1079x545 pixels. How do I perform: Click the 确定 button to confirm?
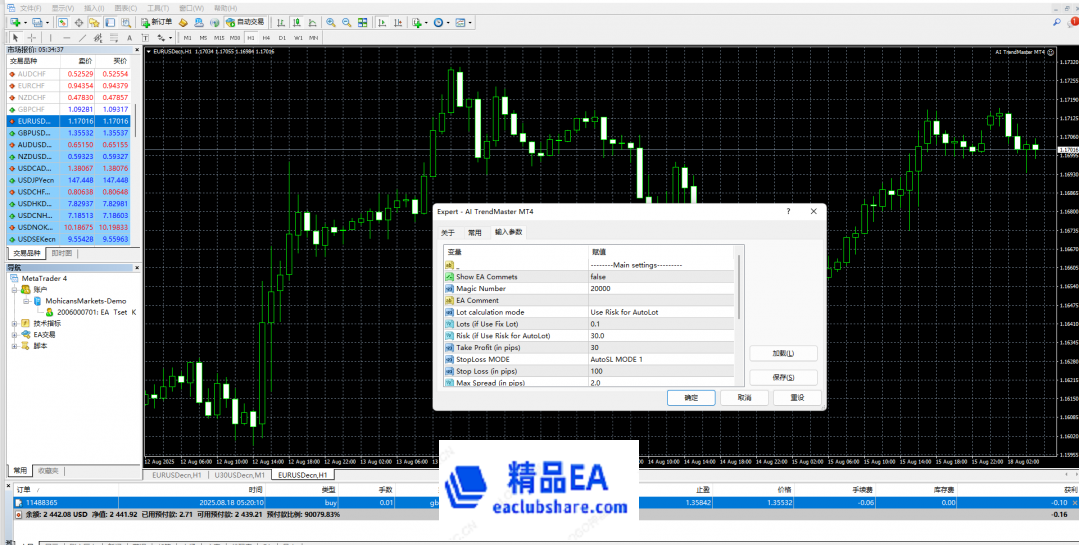pos(691,398)
